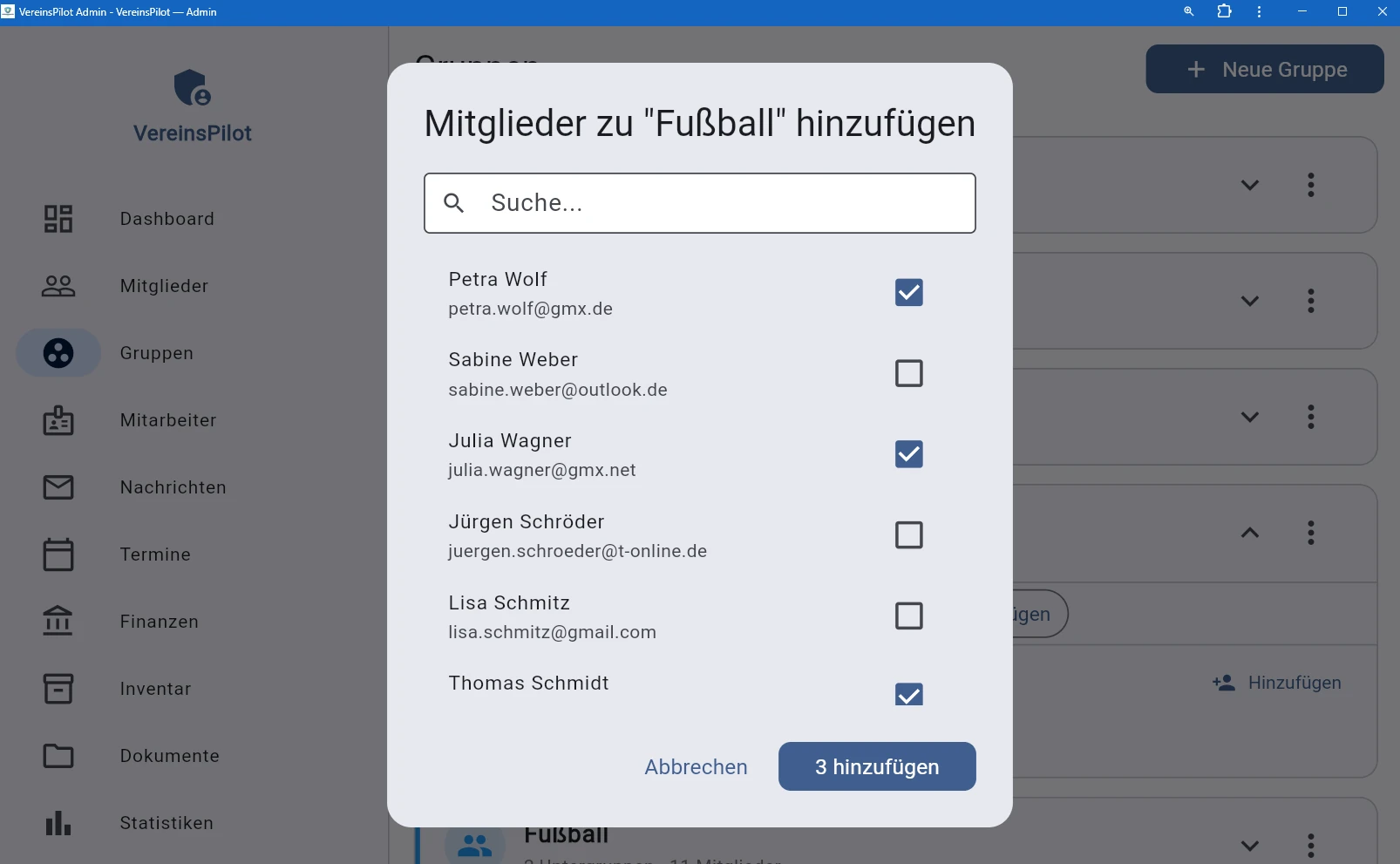Collapse the expanded group using its up chevron
This screenshot has height=864, width=1400.
(x=1251, y=534)
